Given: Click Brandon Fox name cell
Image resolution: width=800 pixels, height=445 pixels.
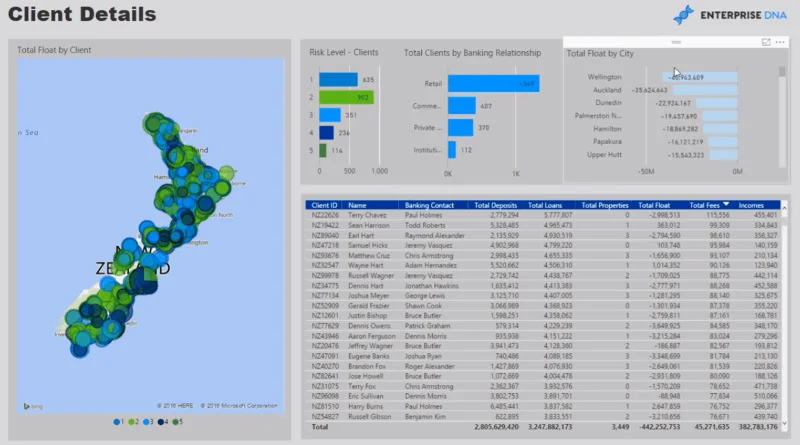Looking at the screenshot, I should pos(367,366).
